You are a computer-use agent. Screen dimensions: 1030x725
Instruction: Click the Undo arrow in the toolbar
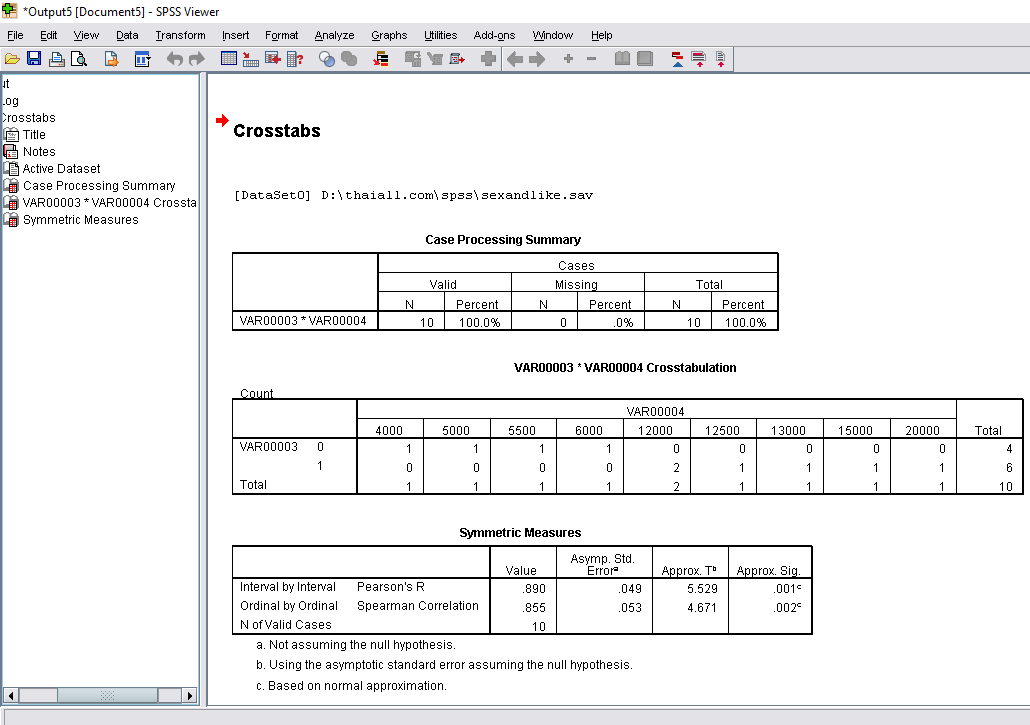click(x=175, y=59)
